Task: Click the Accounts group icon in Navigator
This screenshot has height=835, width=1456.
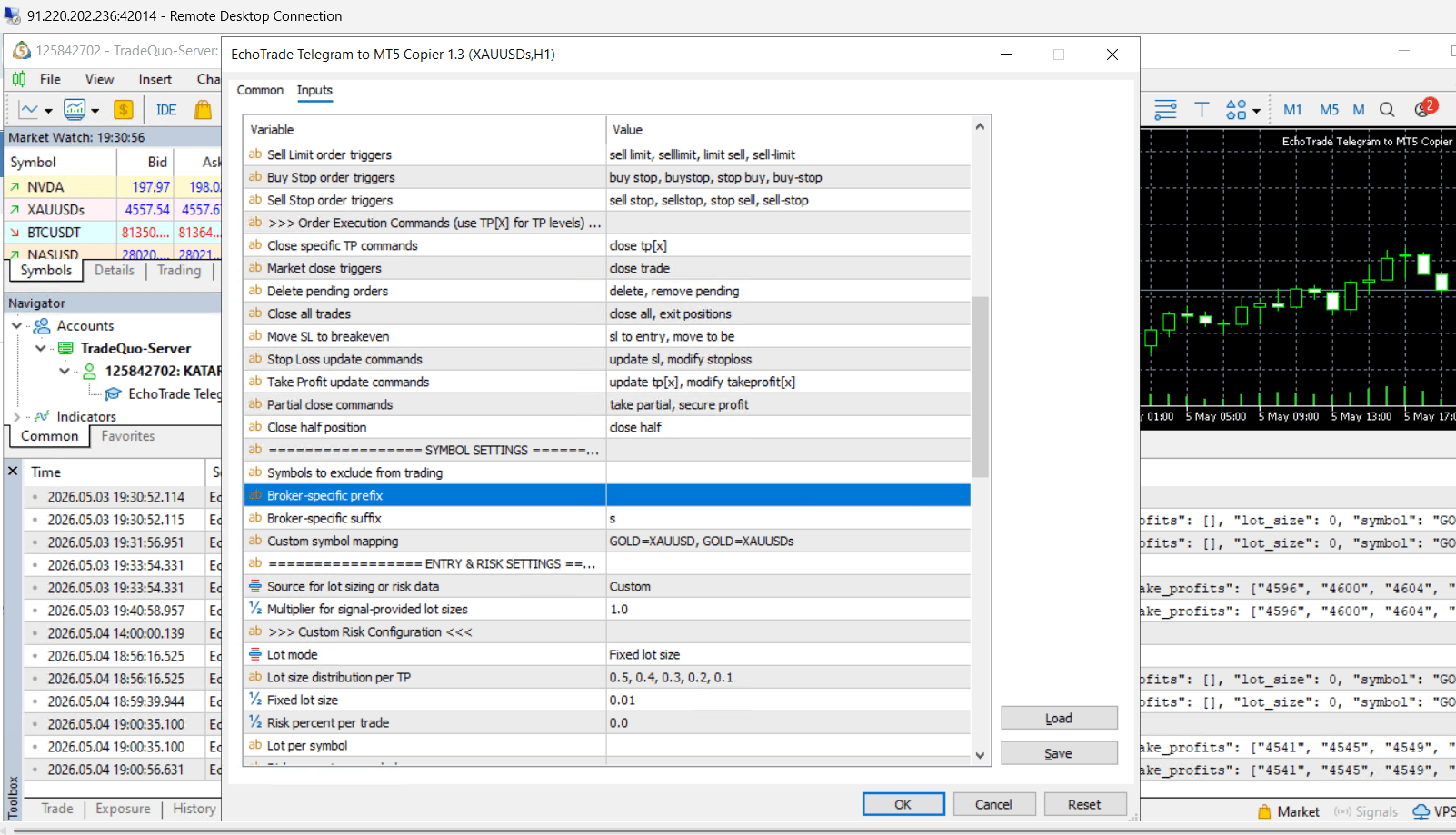Action: [42, 325]
